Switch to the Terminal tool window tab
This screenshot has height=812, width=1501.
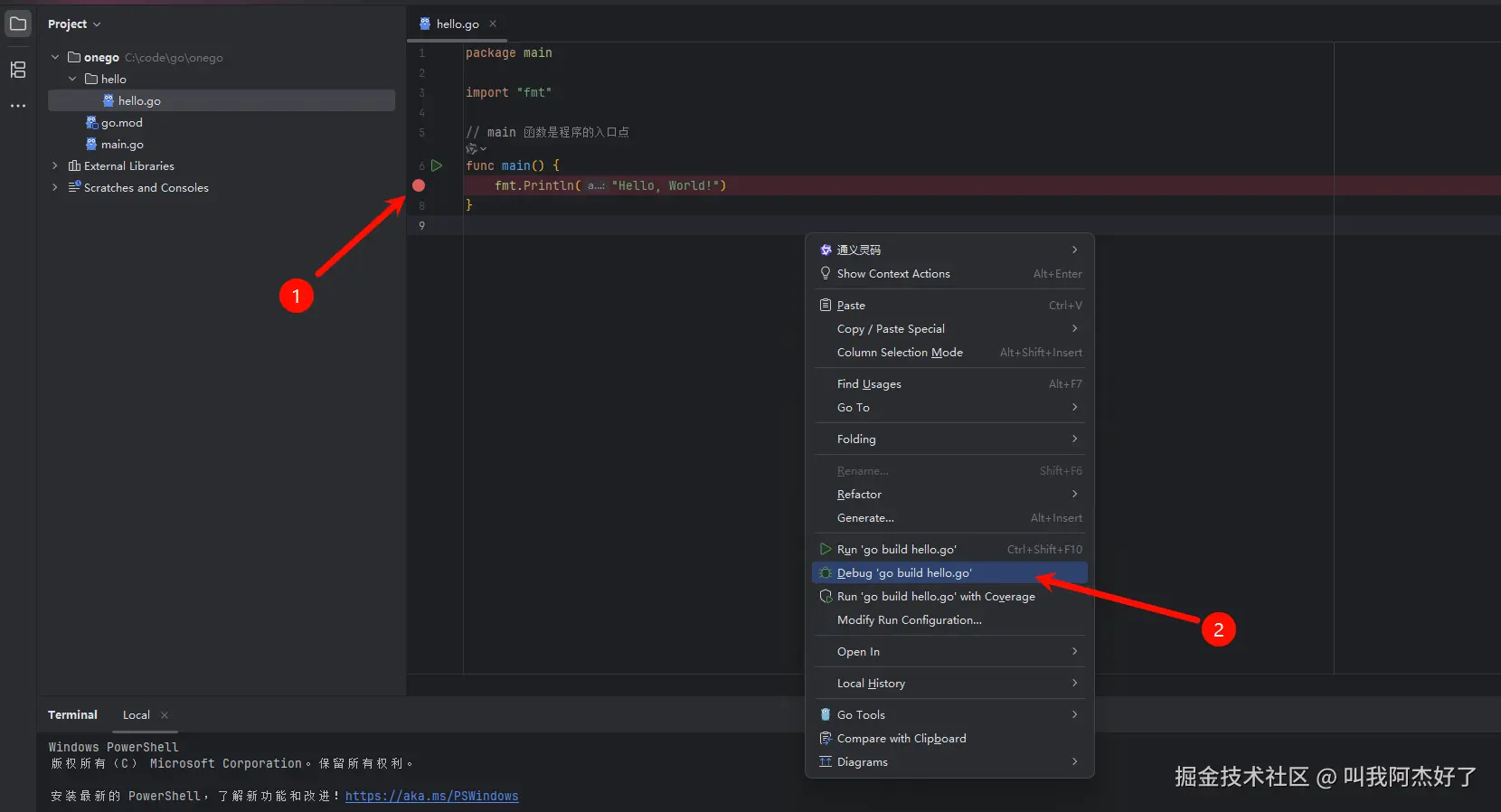[x=72, y=714]
